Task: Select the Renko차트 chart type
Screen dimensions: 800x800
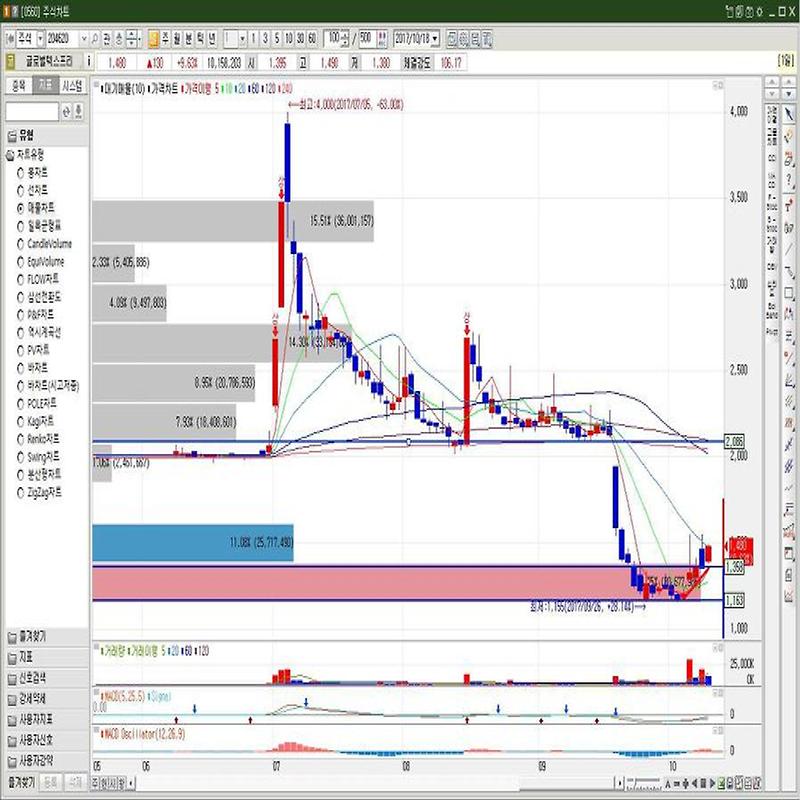Action: tap(38, 439)
